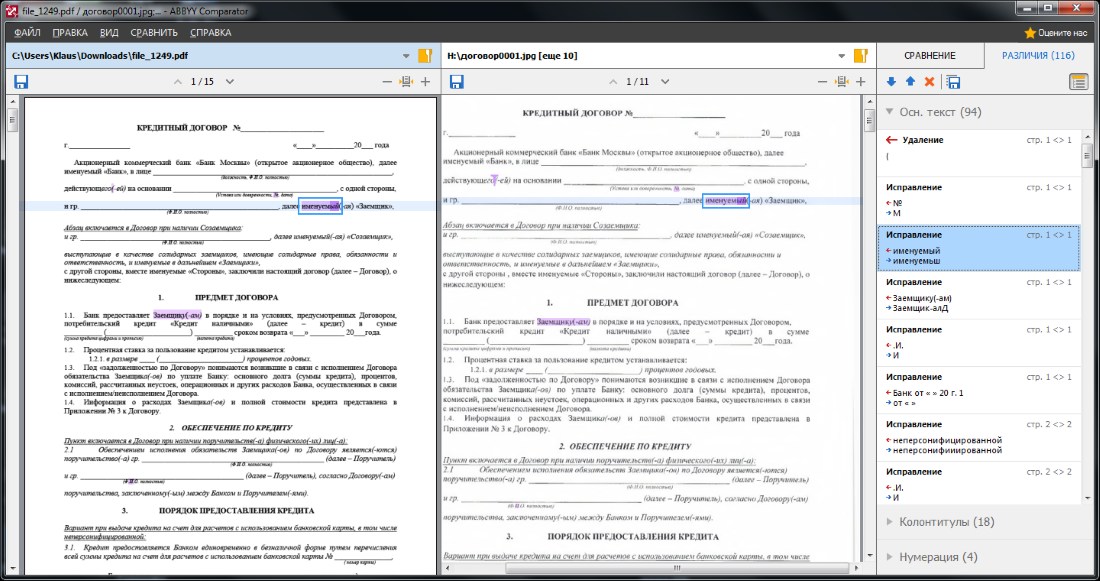Viewport: 1100px width, 581px height.
Task: Open the right document path dropdown
Action: pos(842,56)
